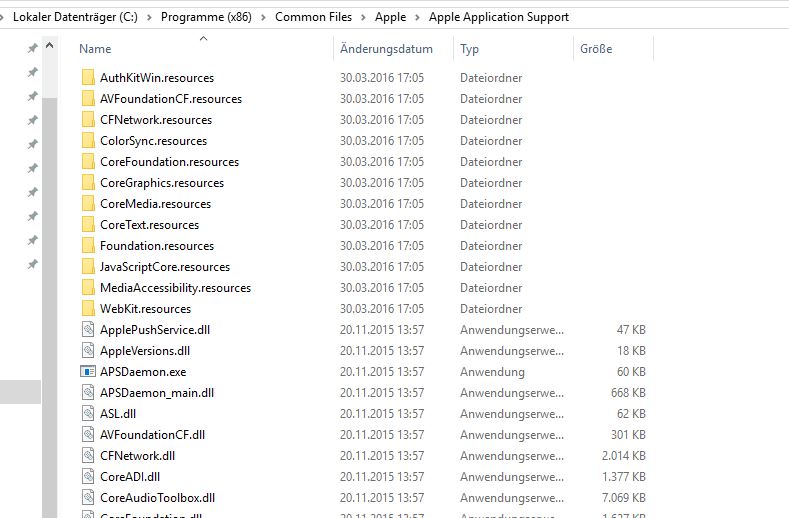Select the AuthKitWin.resources file name
The height and width of the screenshot is (518, 789).
(157, 78)
